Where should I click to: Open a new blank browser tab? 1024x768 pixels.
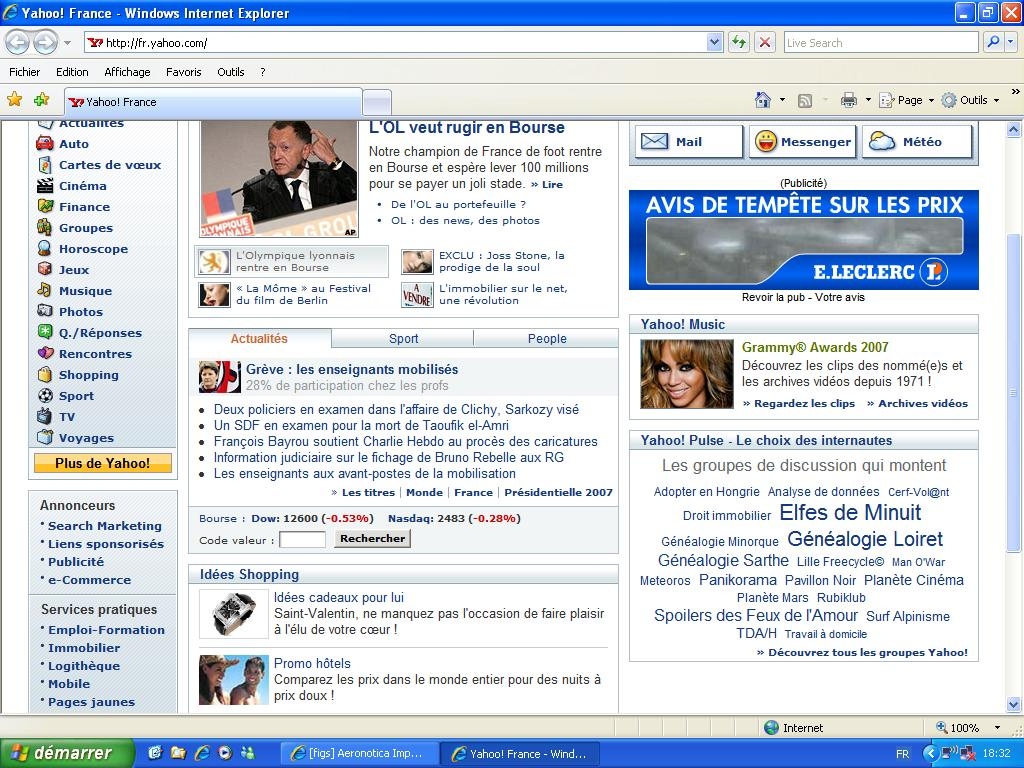377,103
